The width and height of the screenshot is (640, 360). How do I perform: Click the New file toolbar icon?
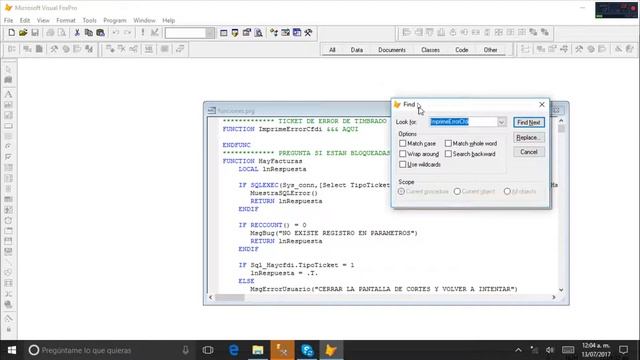click(x=11, y=33)
